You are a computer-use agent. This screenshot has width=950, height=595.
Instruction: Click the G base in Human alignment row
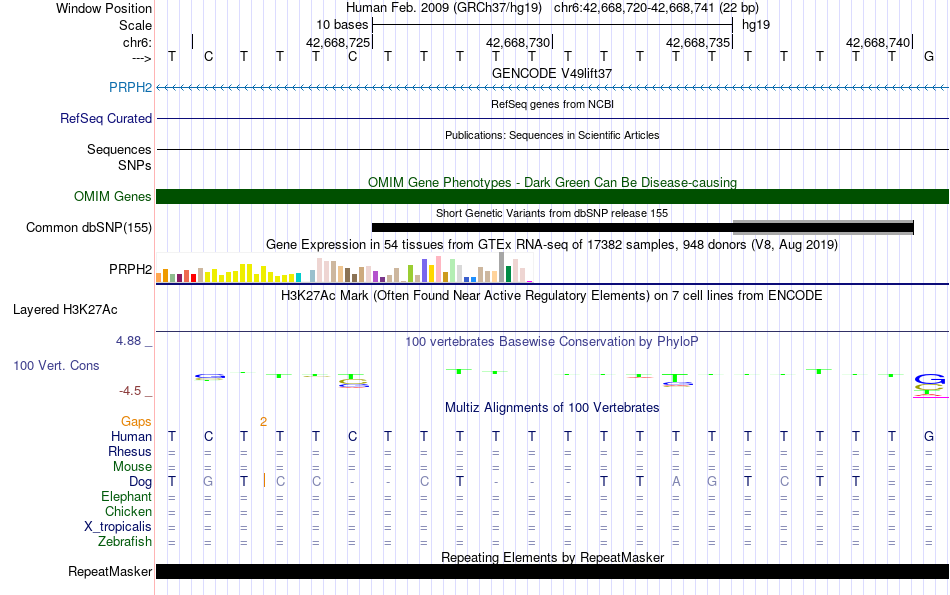pos(929,436)
